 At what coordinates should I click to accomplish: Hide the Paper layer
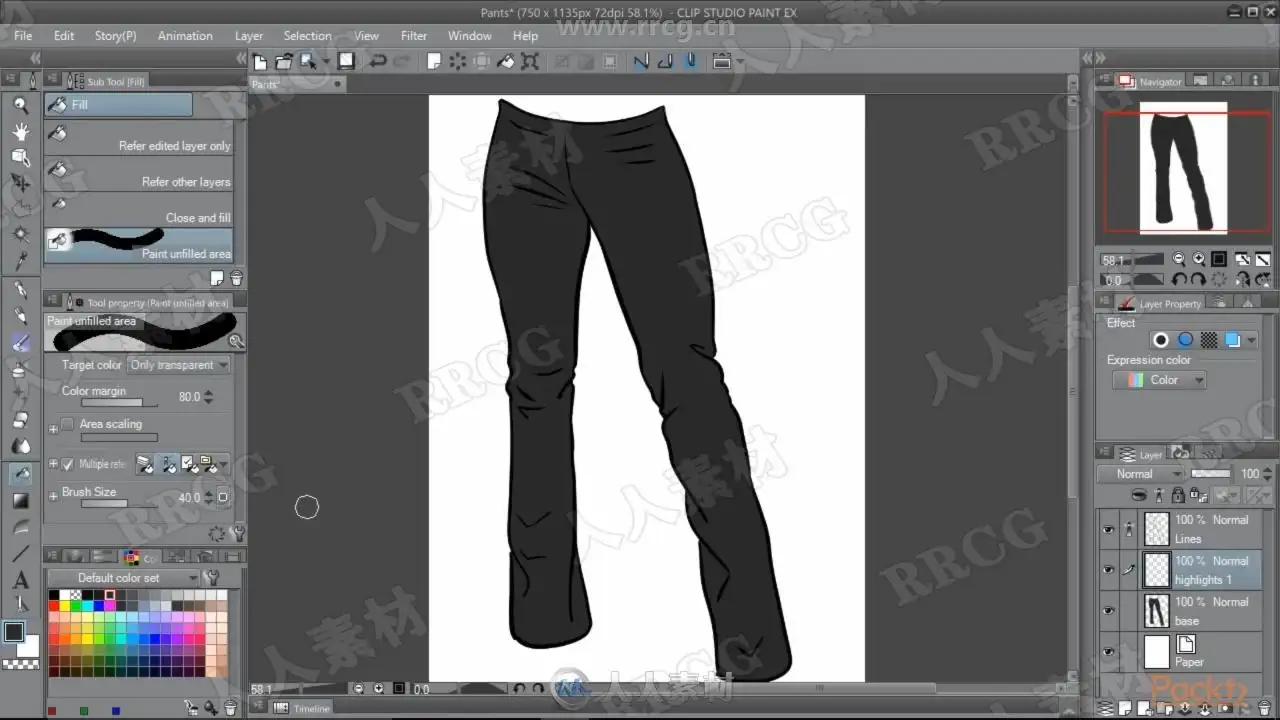click(x=1108, y=652)
